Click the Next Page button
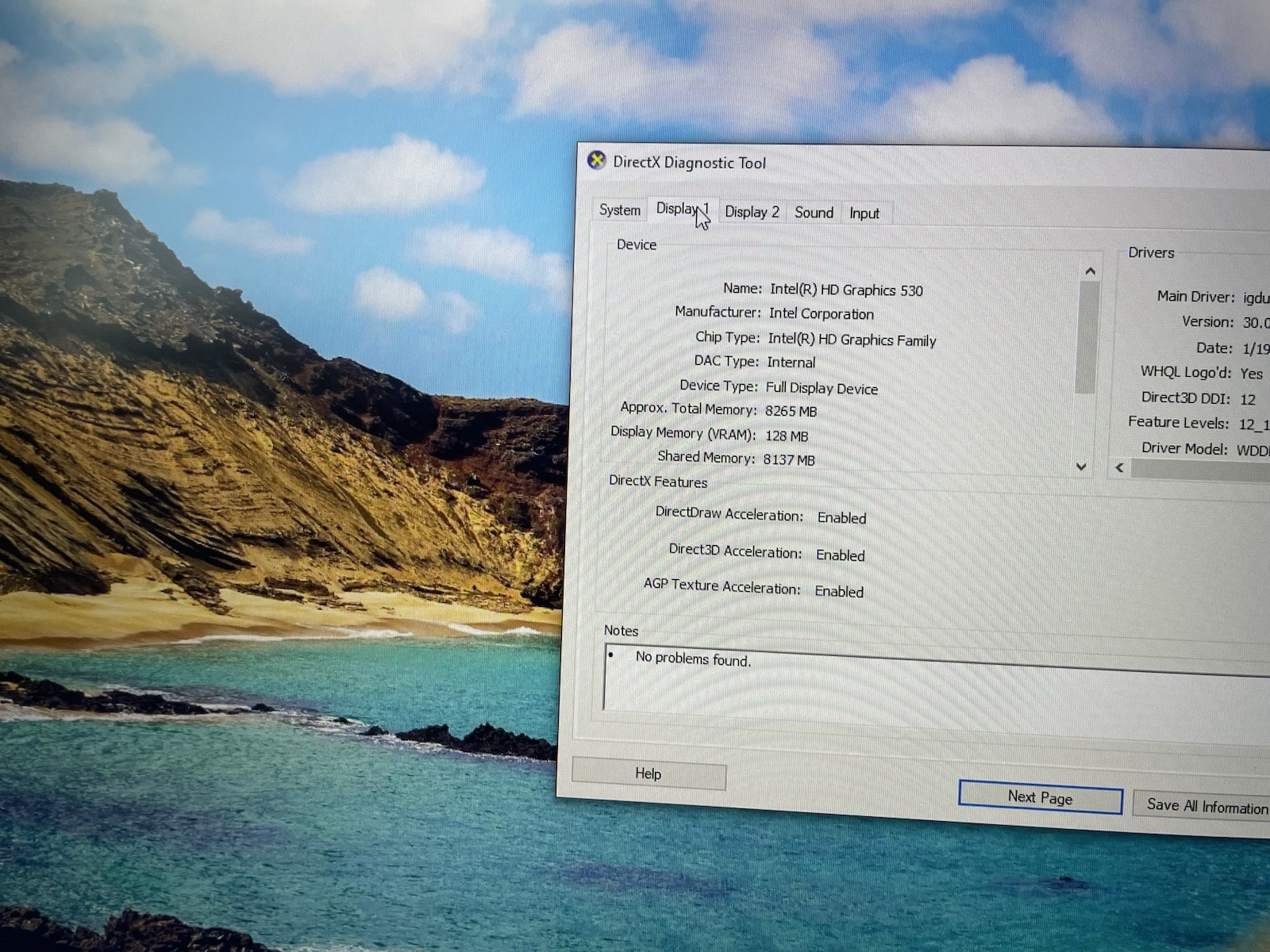The width and height of the screenshot is (1270, 952). pos(1041,797)
